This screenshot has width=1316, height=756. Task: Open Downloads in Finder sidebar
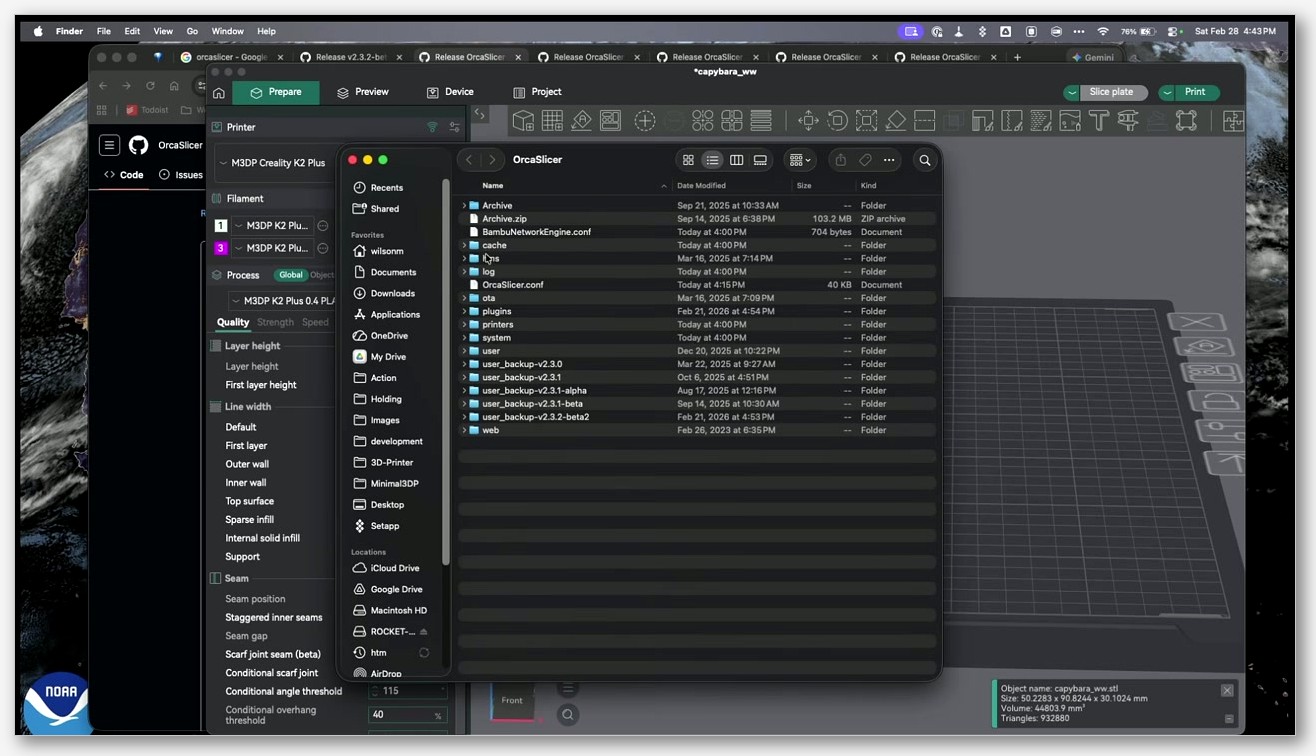(393, 293)
